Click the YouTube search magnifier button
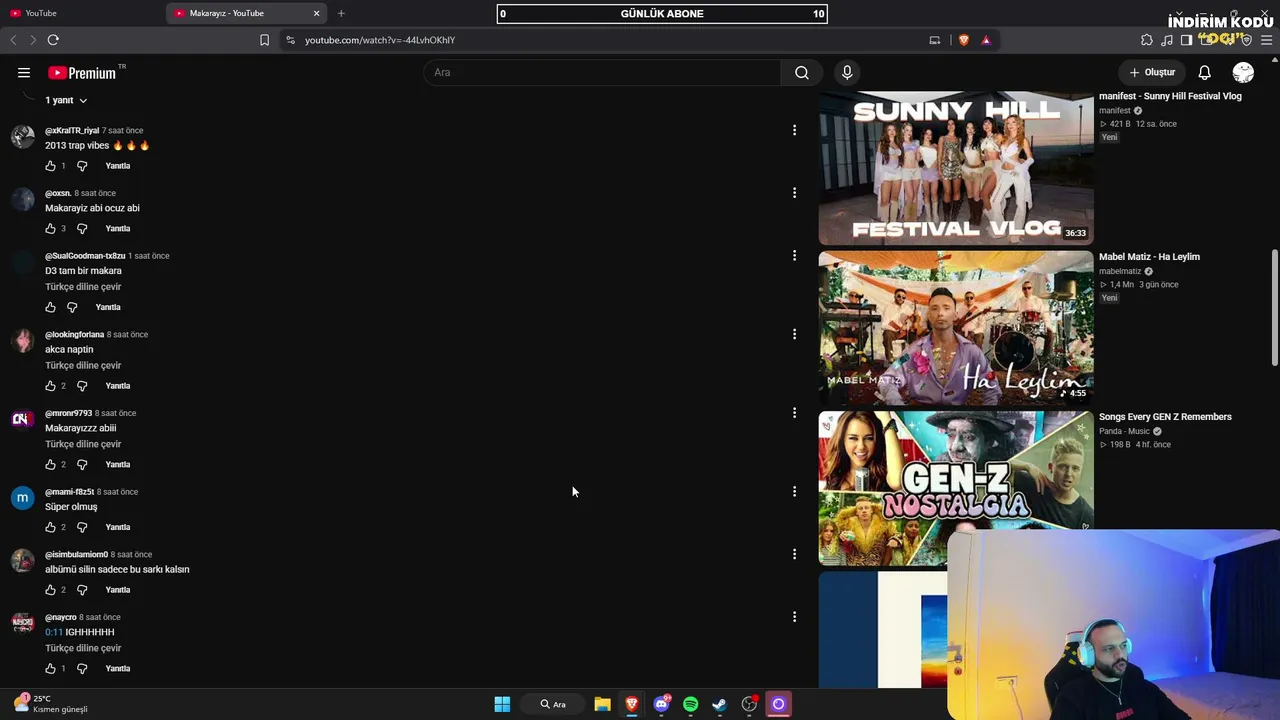 click(802, 72)
